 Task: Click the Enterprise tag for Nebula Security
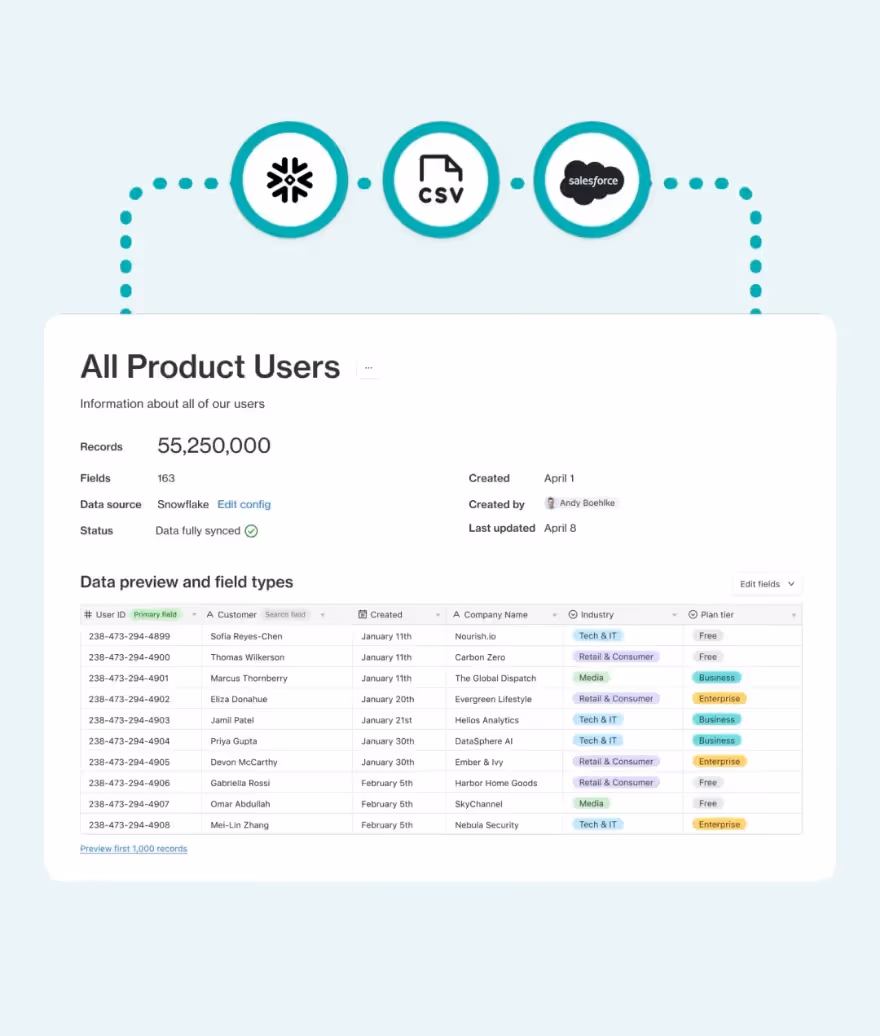click(x=719, y=825)
